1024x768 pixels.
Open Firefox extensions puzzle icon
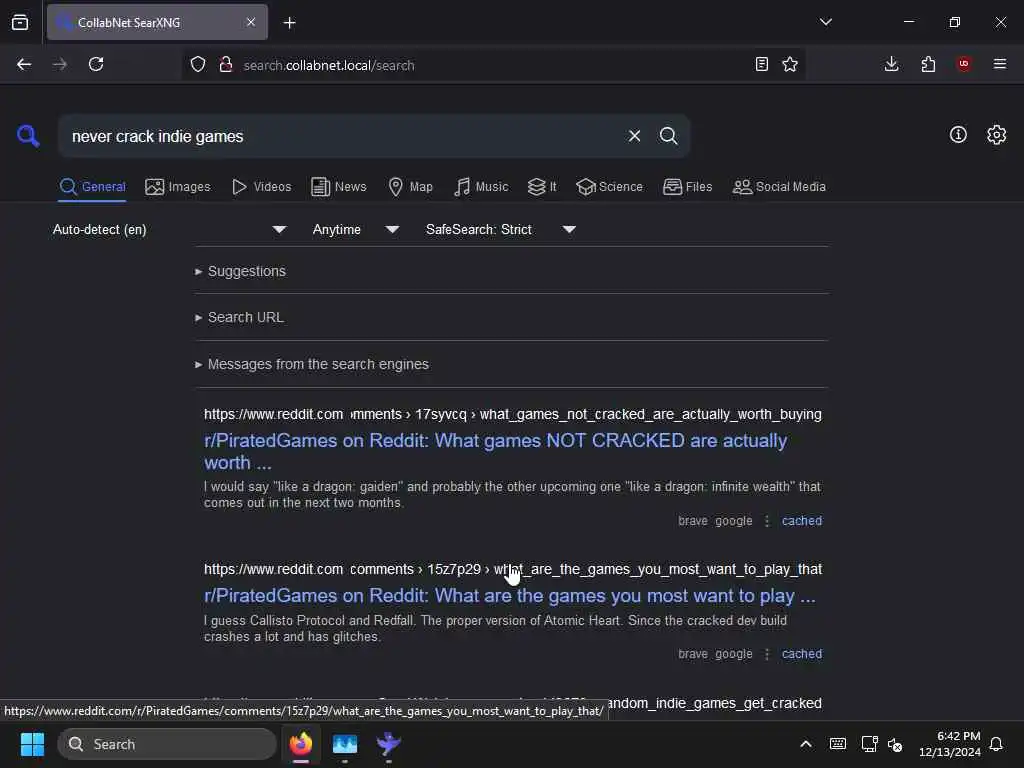928,64
